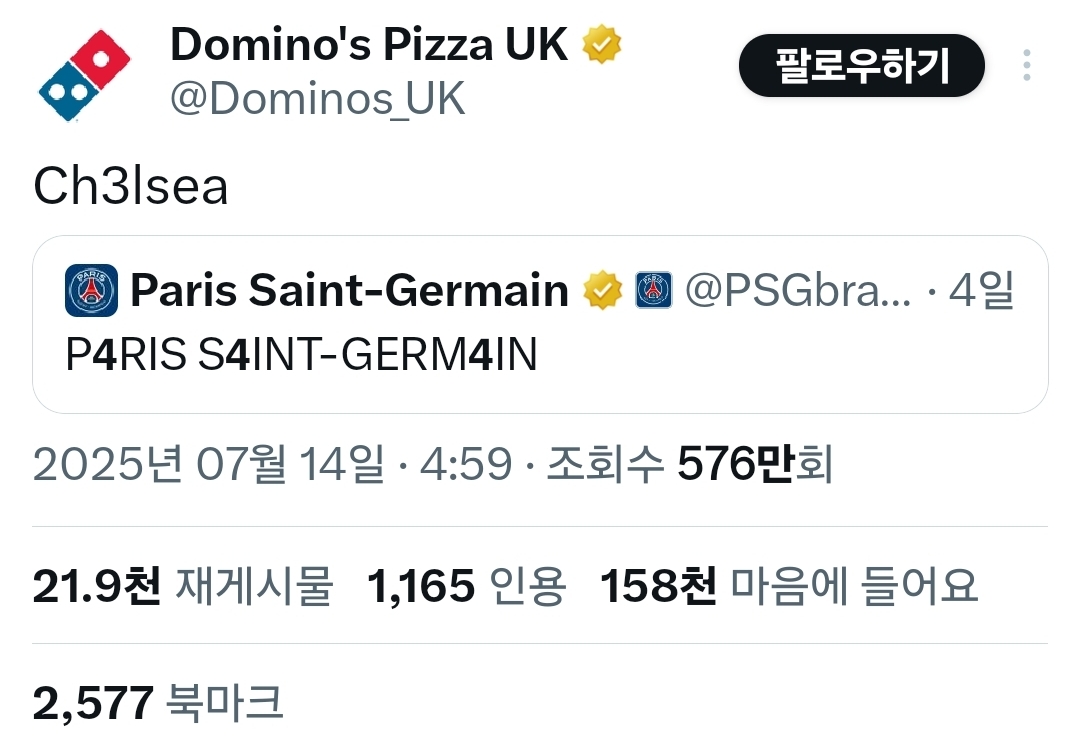1080x752 pixels.
Task: Click Paris Saint-Germain's gold verified badge
Action: (602, 291)
